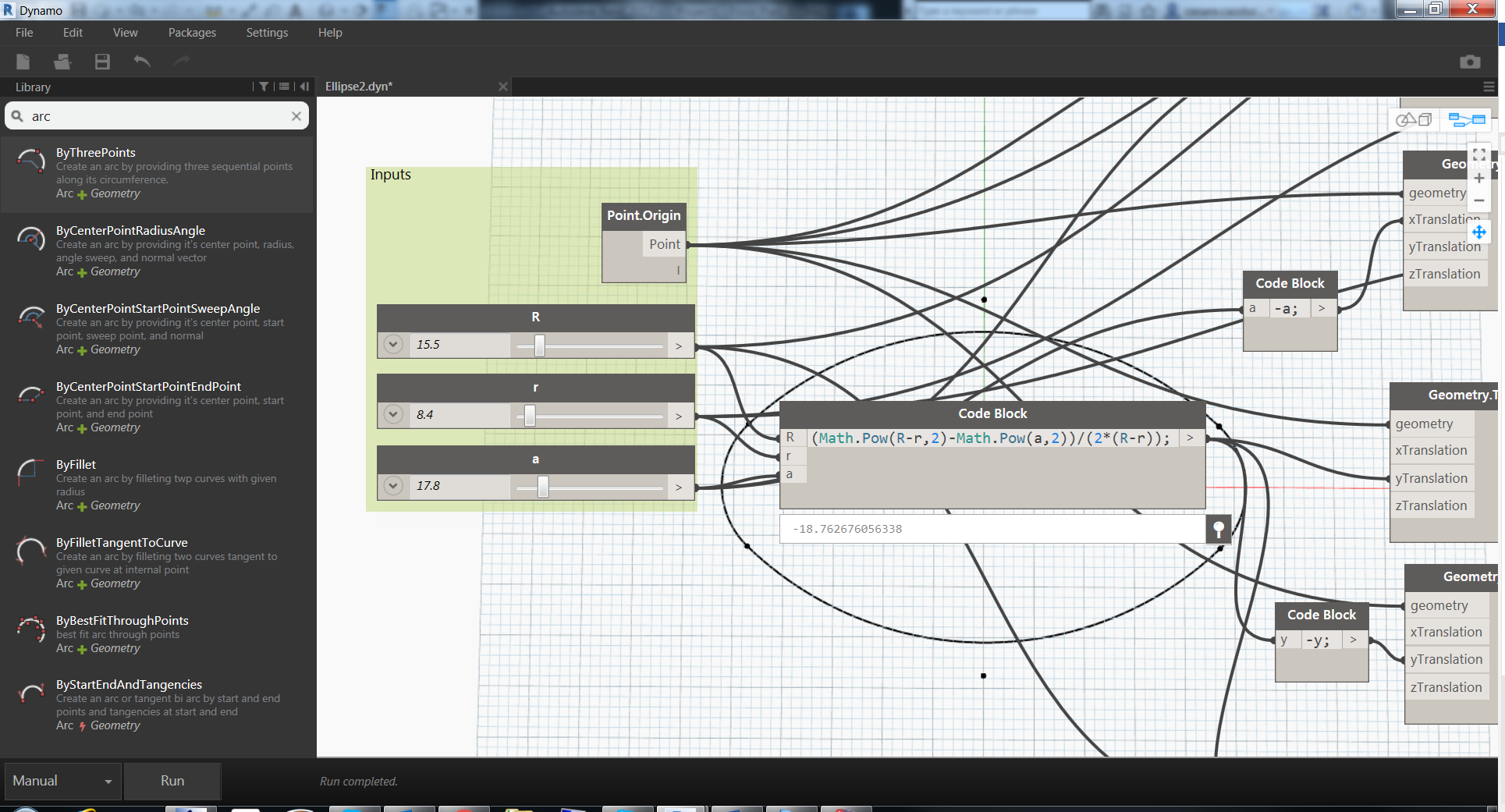
Task: Click the R value field 15.5
Action: [x=460, y=344]
